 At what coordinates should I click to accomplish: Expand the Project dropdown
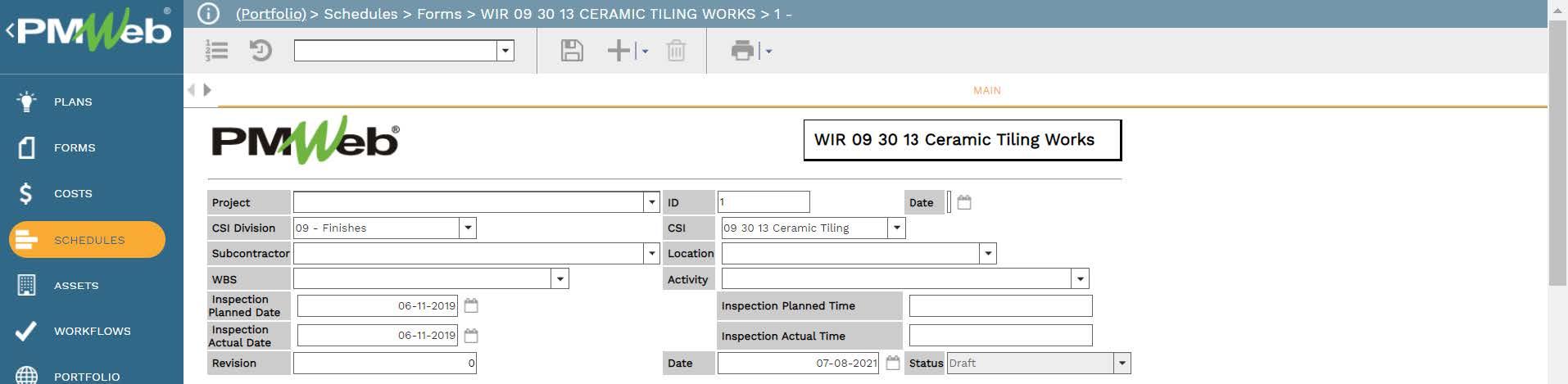pos(651,202)
